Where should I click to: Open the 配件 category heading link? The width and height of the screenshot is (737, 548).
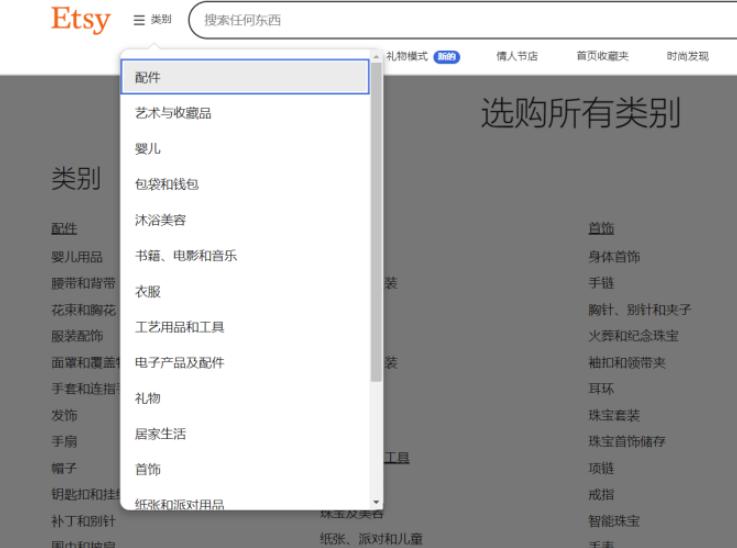click(64, 229)
